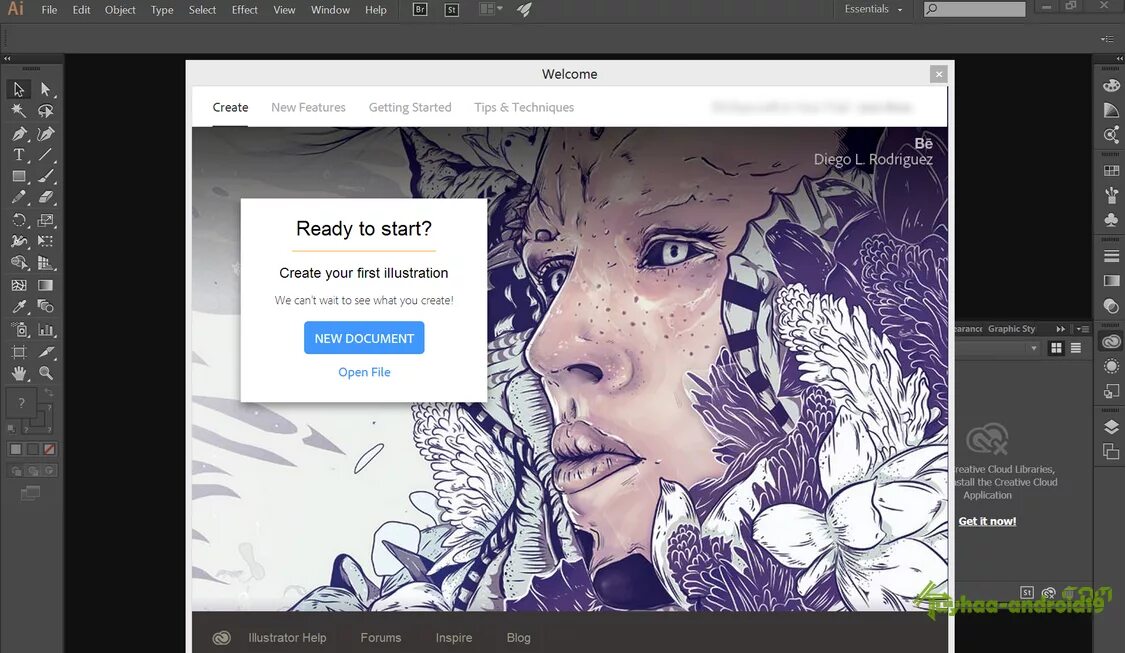This screenshot has width=1126, height=653.
Task: Open the Essentials workspace dropdown
Action: click(x=873, y=9)
